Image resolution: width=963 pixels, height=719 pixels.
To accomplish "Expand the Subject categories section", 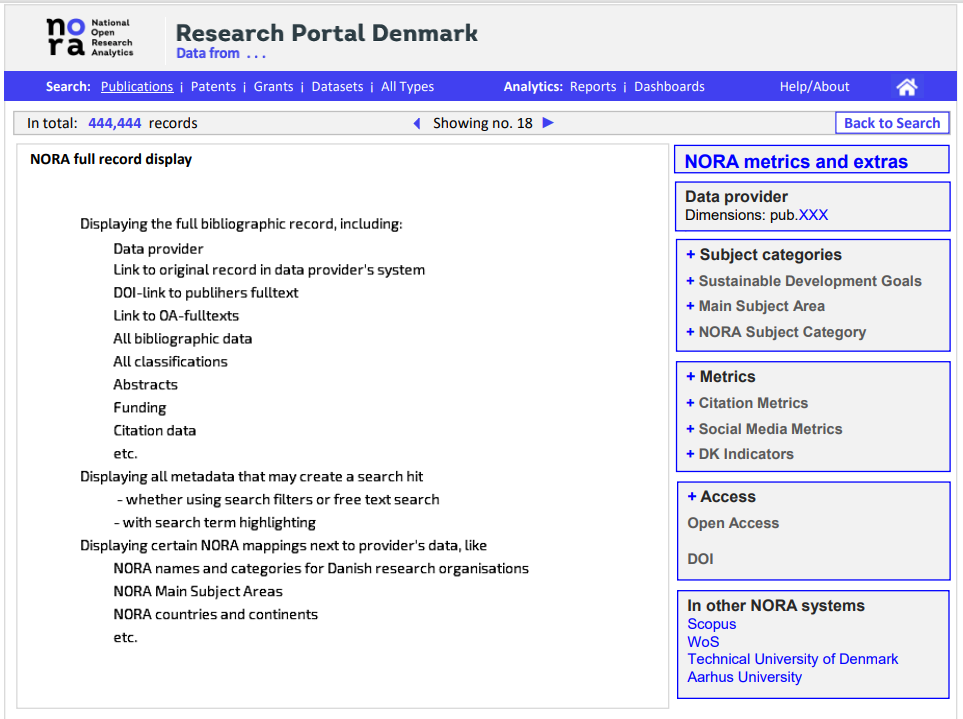I will point(691,255).
